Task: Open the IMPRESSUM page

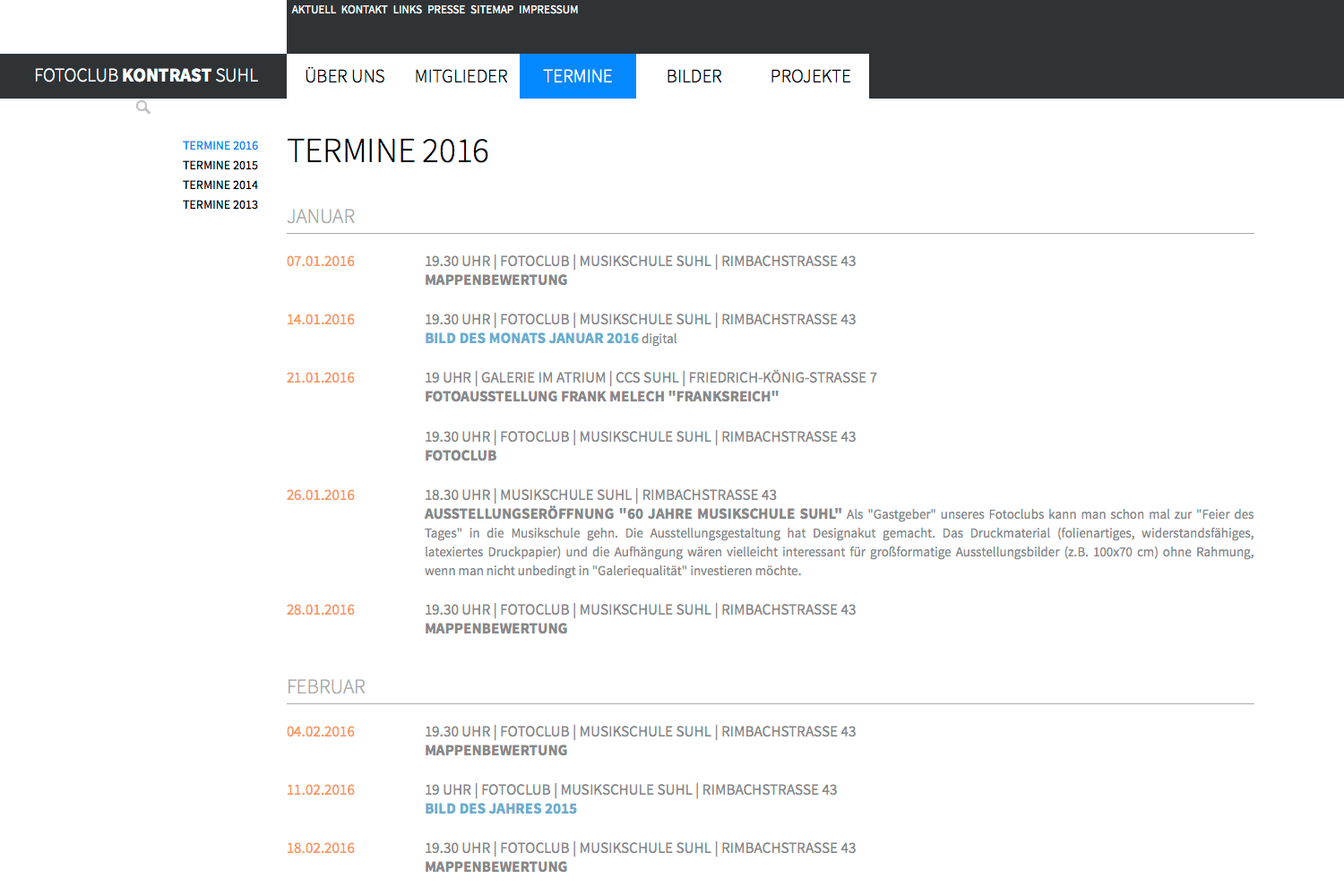Action: (x=548, y=9)
